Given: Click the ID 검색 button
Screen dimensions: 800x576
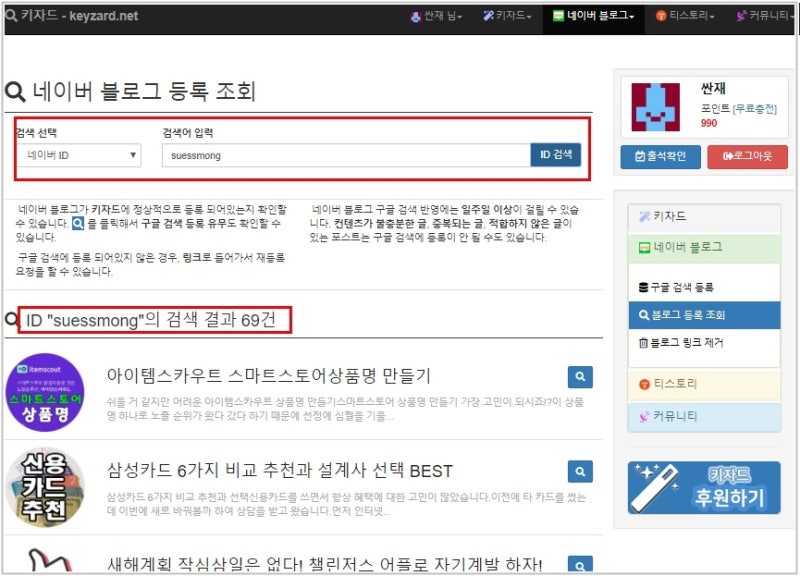Looking at the screenshot, I should tap(556, 155).
